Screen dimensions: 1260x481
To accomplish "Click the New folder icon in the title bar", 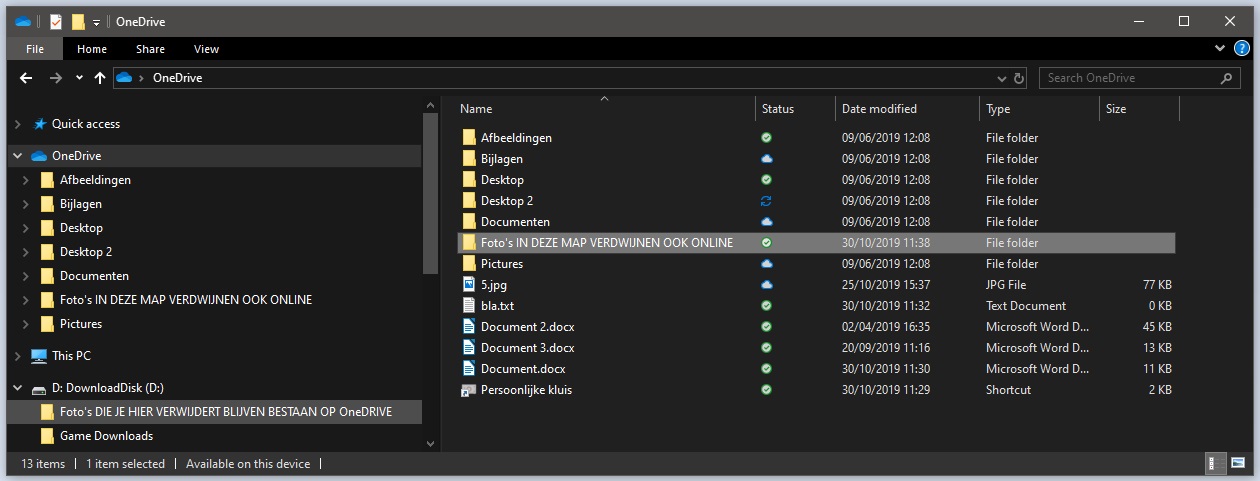I will pyautogui.click(x=78, y=22).
